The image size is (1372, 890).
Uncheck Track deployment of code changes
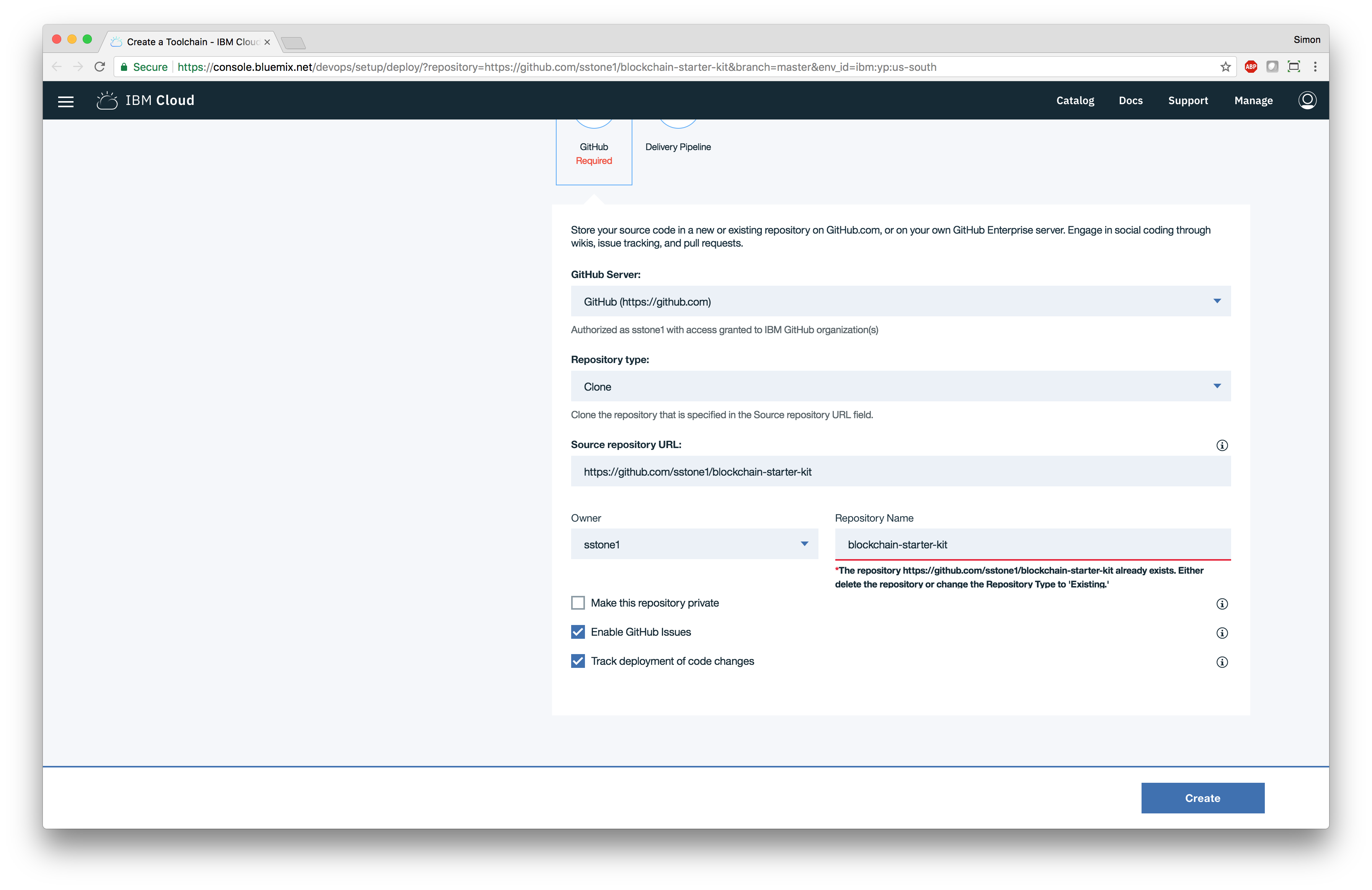[x=578, y=661]
